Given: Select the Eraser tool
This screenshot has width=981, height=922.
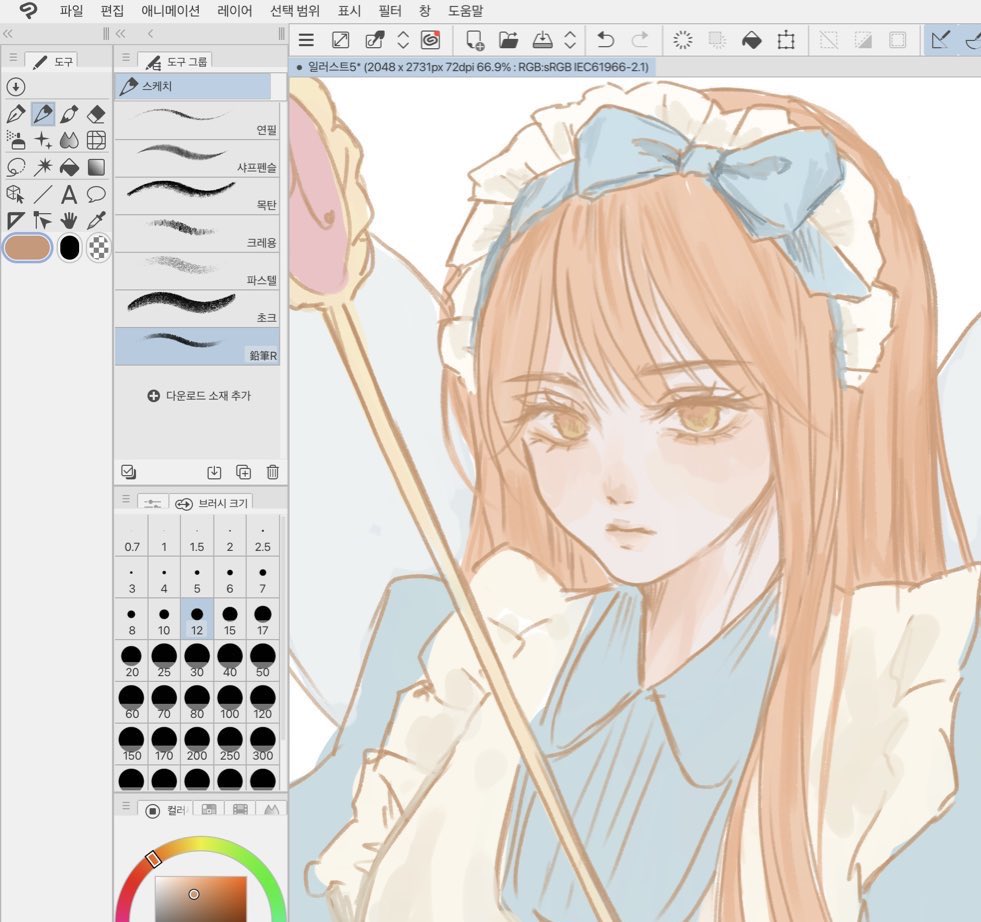Looking at the screenshot, I should [x=96, y=114].
